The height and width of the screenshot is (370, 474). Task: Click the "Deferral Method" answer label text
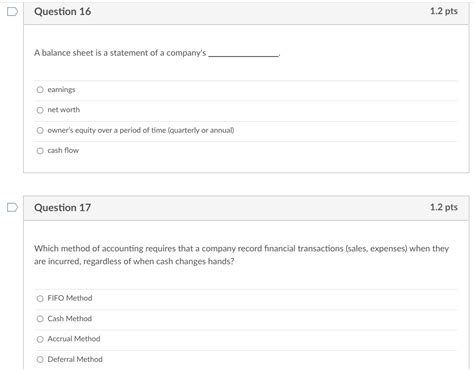75,359
